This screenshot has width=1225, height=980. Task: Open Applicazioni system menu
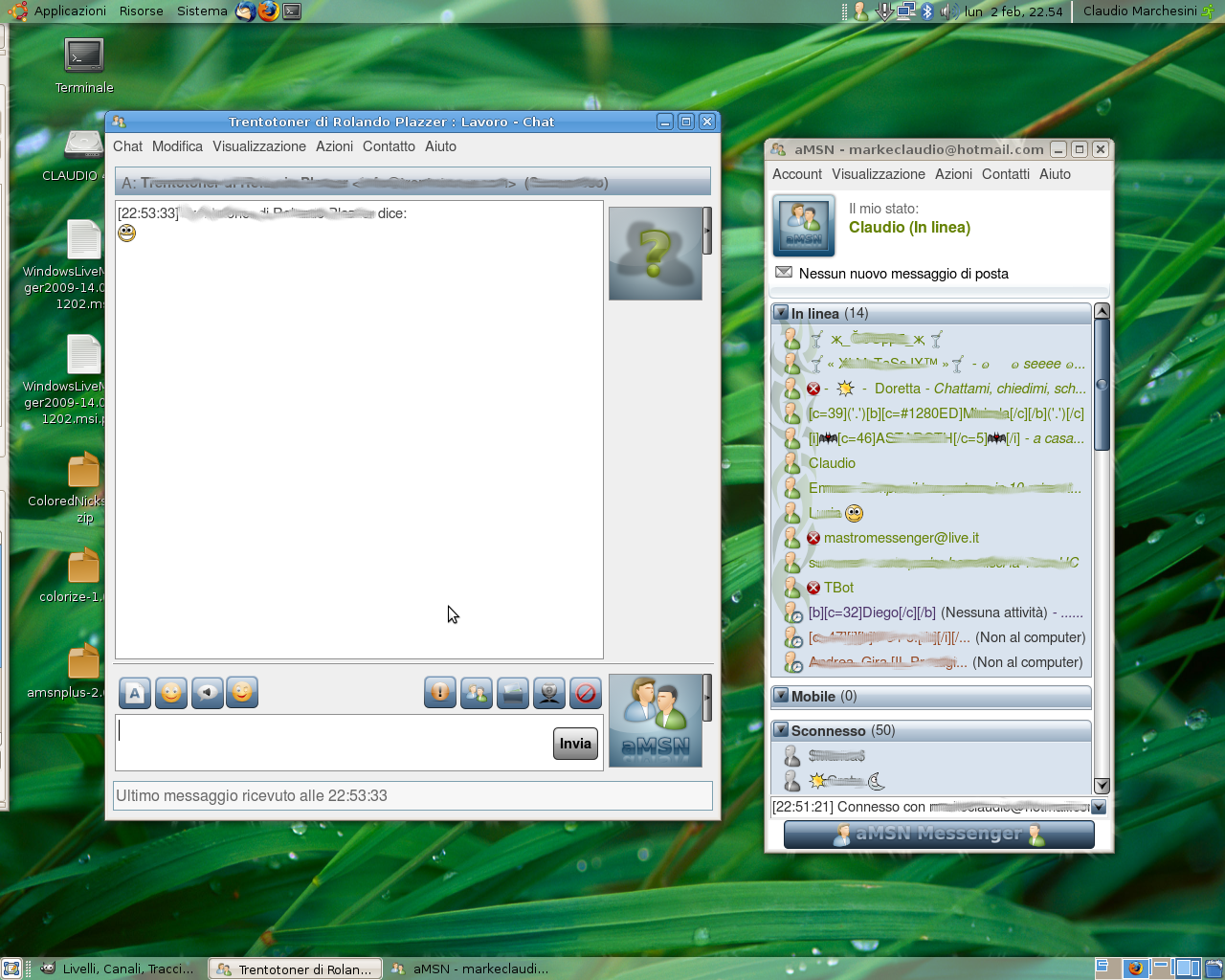point(70,11)
